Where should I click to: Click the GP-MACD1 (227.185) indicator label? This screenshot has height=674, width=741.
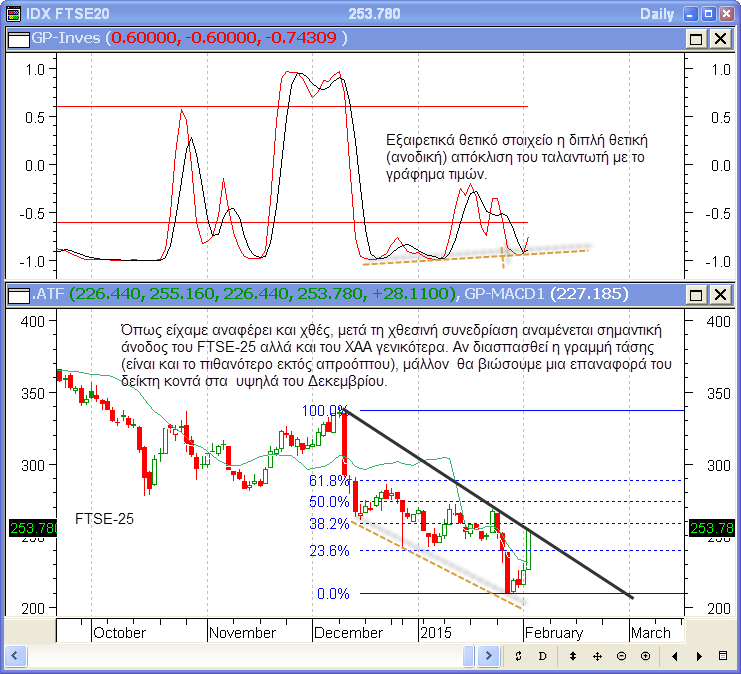click(x=546, y=294)
